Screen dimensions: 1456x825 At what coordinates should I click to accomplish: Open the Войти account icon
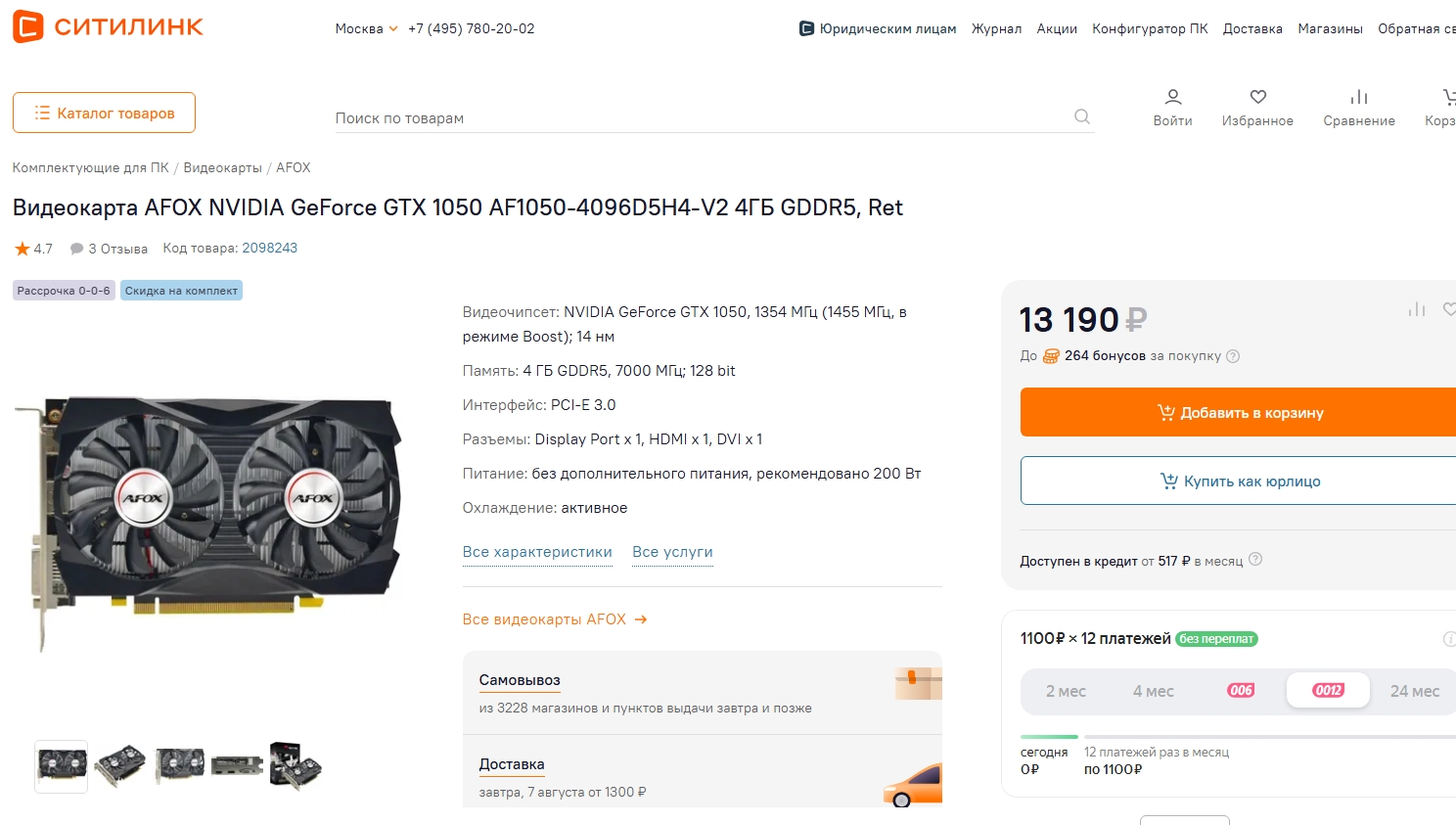click(x=1172, y=97)
